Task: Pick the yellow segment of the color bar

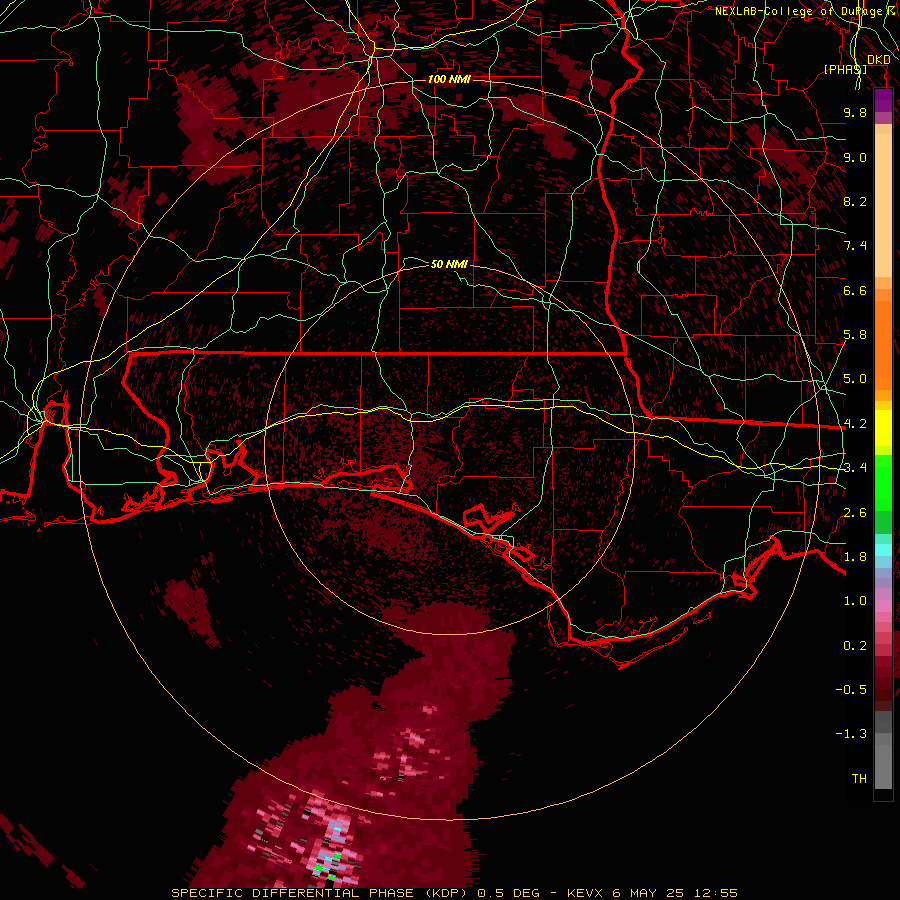Action: point(883,428)
